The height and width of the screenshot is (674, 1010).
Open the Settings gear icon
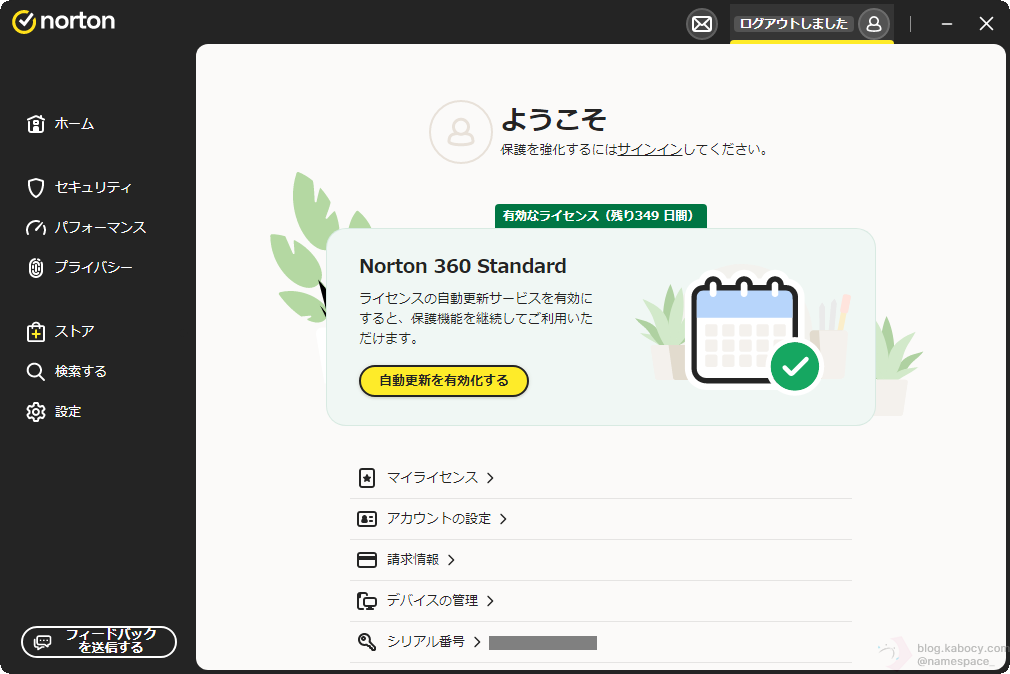[36, 412]
